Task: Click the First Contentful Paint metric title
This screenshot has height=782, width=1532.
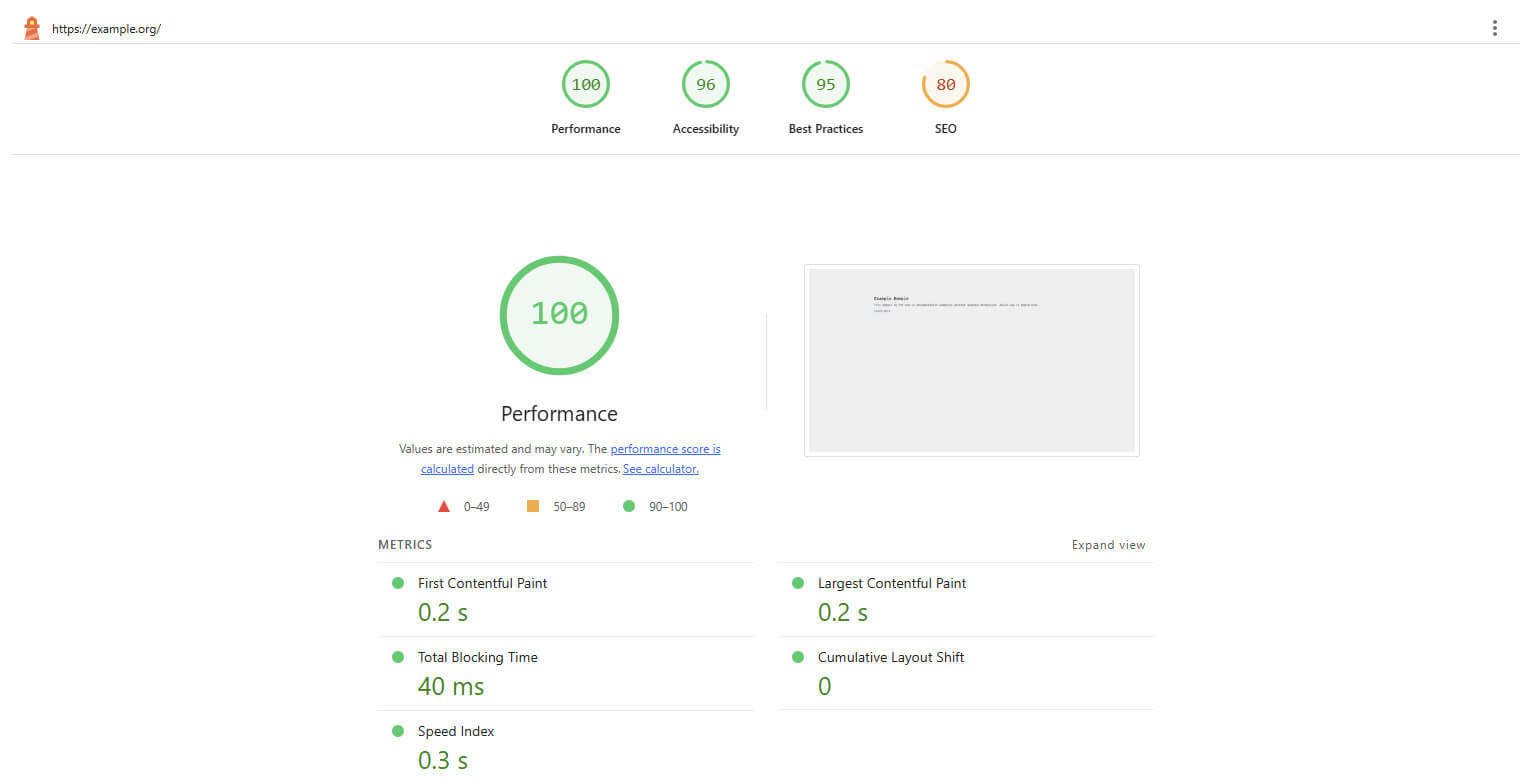Action: point(483,583)
